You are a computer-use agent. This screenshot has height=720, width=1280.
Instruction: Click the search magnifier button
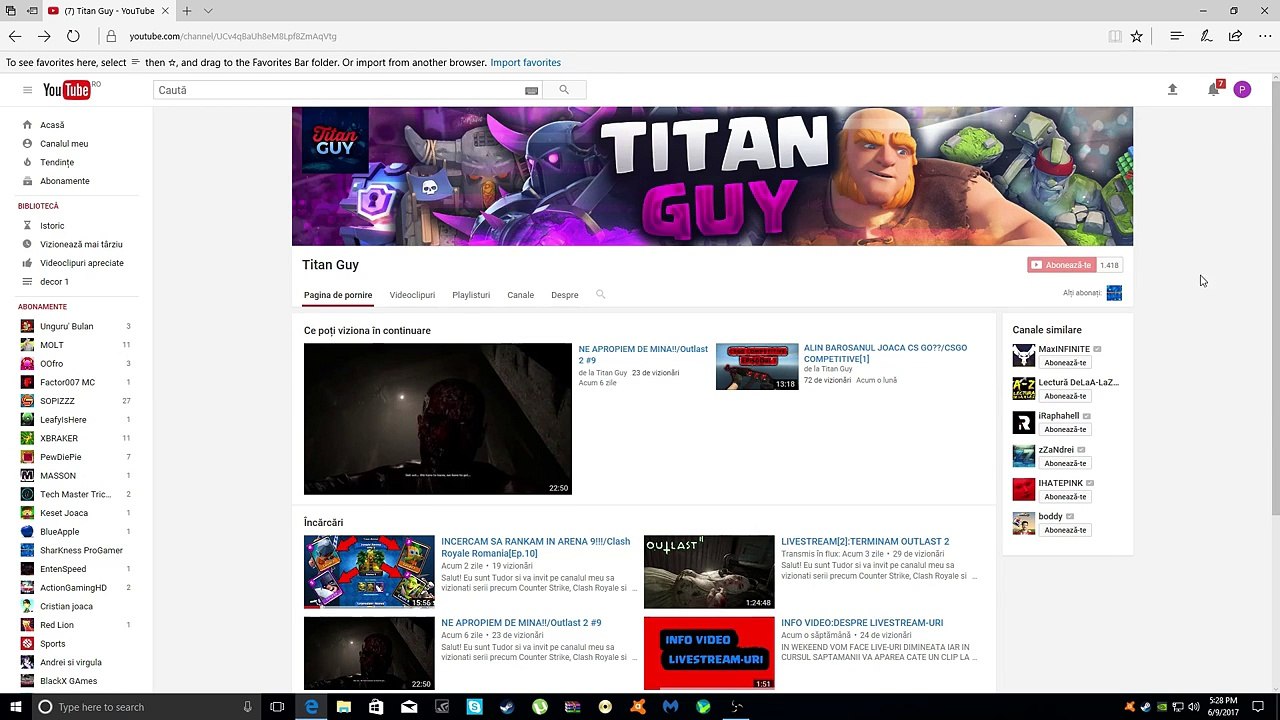pyautogui.click(x=564, y=90)
